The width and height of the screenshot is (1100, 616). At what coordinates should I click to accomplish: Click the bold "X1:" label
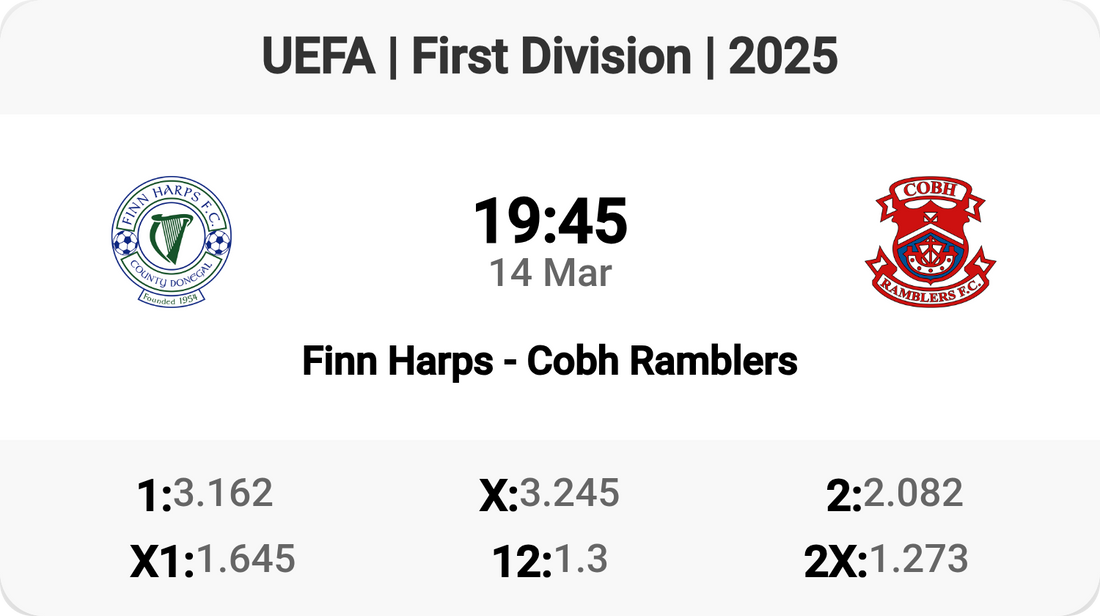point(162,563)
